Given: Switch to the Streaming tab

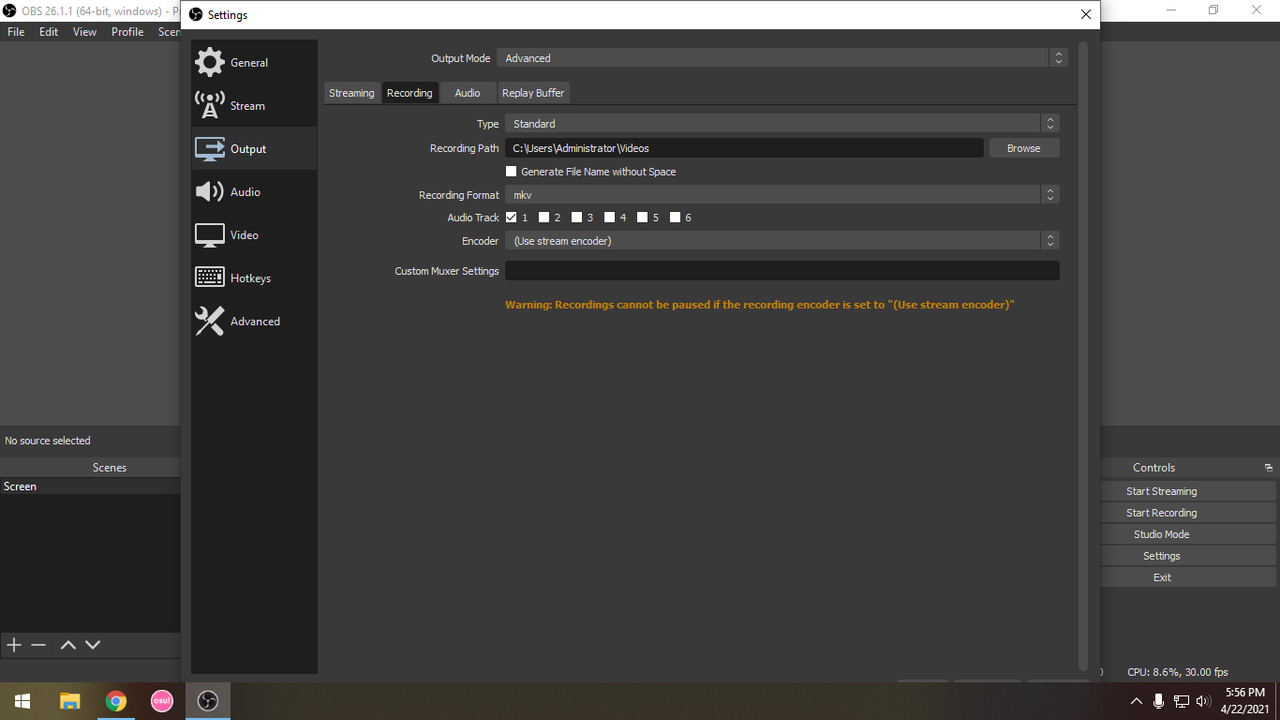Looking at the screenshot, I should tap(351, 93).
